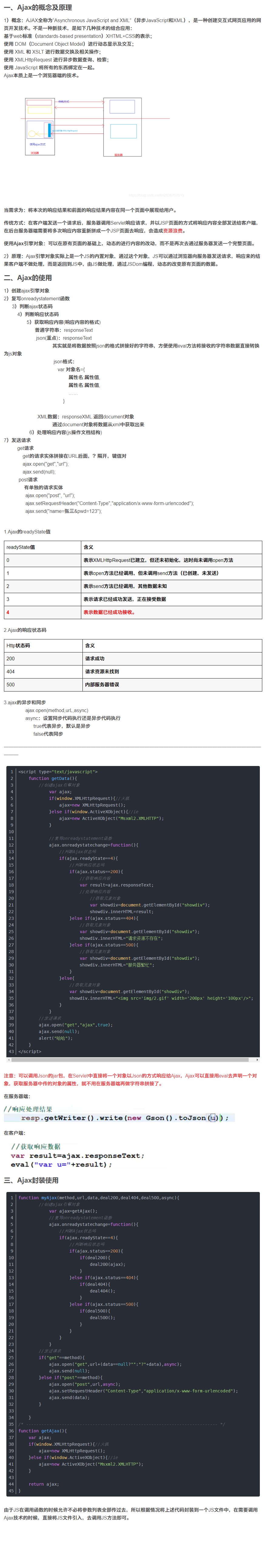Screen dimensions: 265x1568
Task: Click the red readyState value 4 cell
Action: [x=43, y=612]
